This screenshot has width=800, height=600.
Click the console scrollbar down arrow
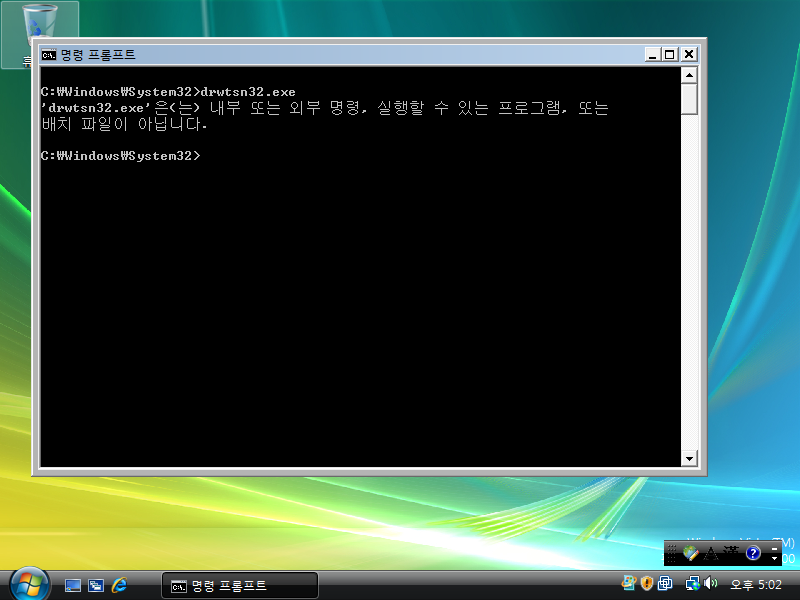(689, 458)
